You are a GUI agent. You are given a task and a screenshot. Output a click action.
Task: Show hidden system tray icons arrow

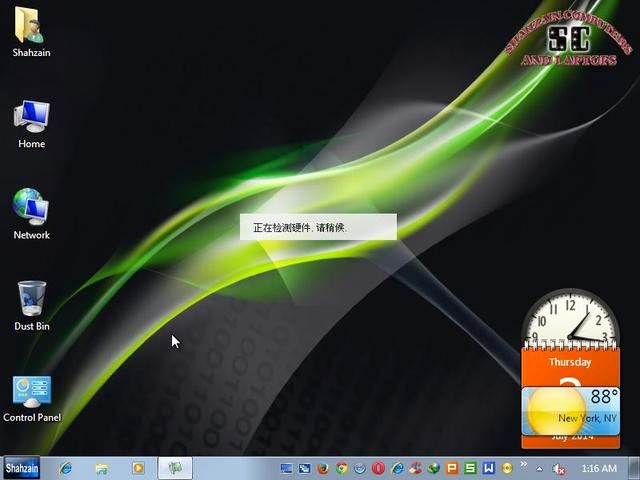coord(540,469)
